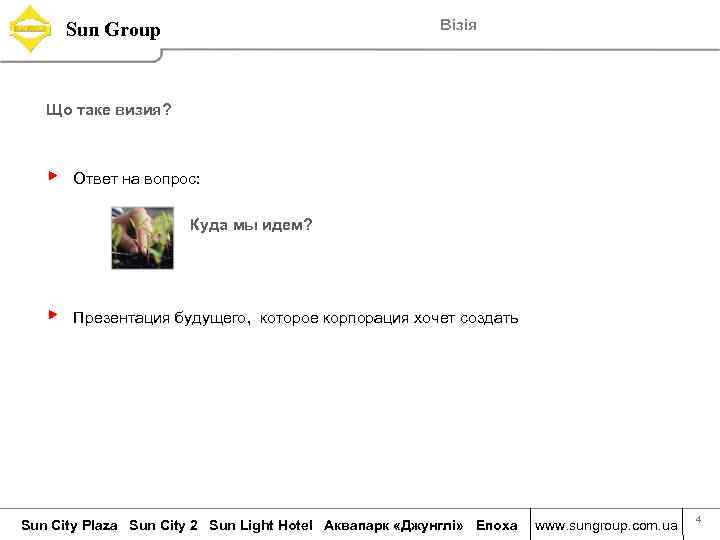Image resolution: width=720 pixels, height=540 pixels.
Task: Select the bold text 'Куда мы идем?'
Action: click(x=251, y=225)
